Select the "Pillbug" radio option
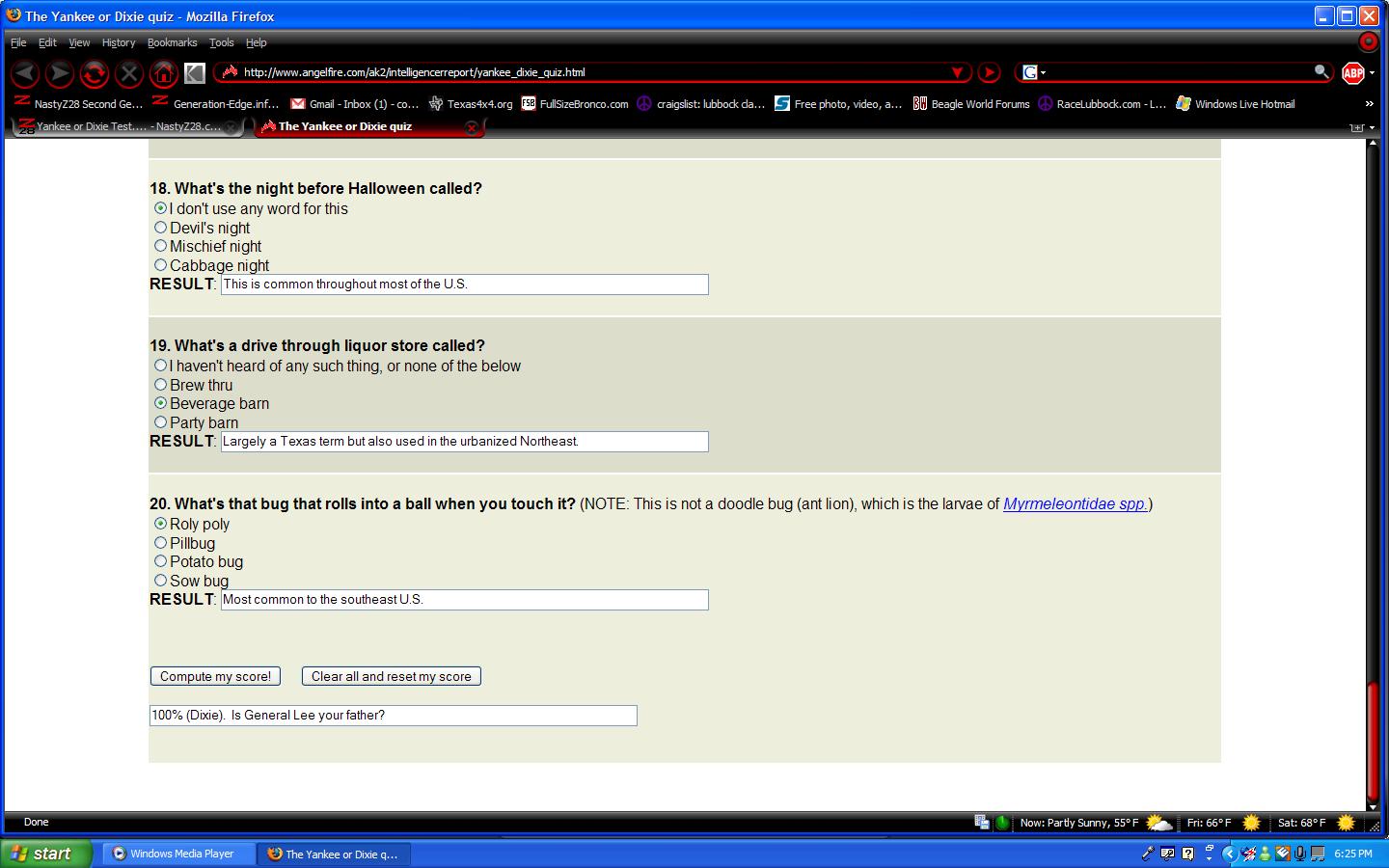The width and height of the screenshot is (1389, 868). pyautogui.click(x=161, y=543)
